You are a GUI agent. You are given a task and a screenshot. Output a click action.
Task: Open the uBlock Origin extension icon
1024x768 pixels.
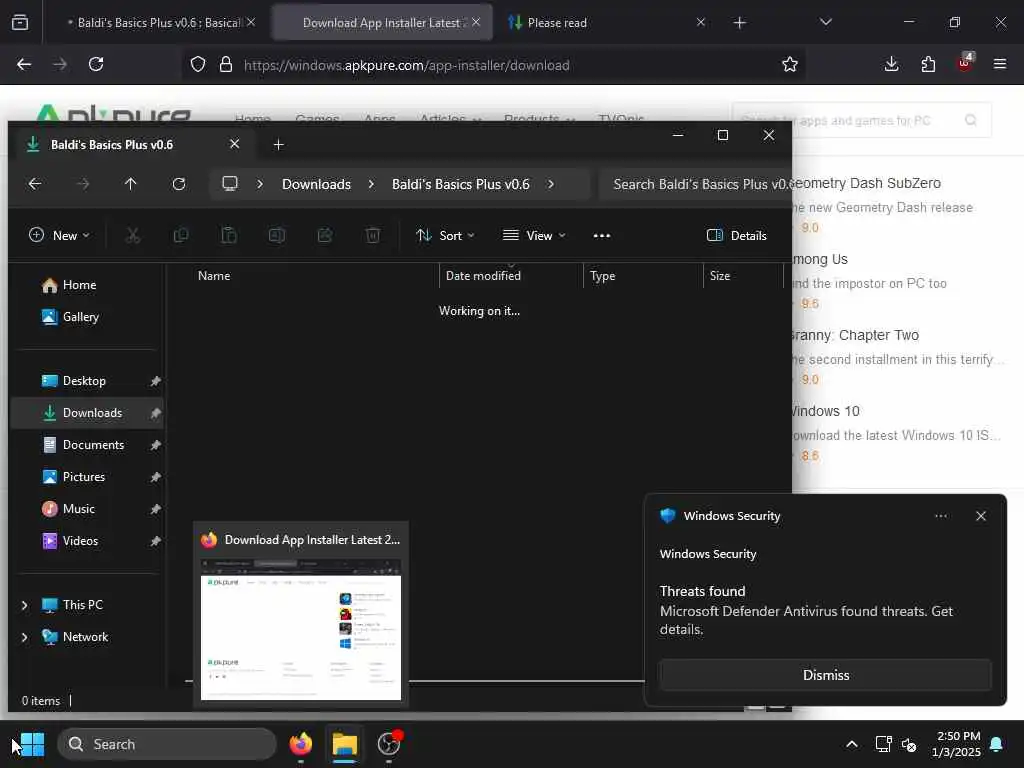tap(965, 63)
